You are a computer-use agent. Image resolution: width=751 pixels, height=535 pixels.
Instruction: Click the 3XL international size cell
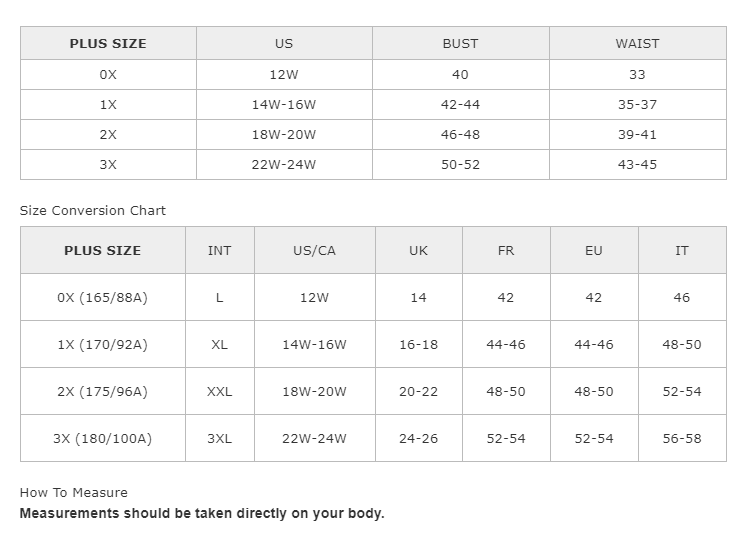[x=219, y=439]
